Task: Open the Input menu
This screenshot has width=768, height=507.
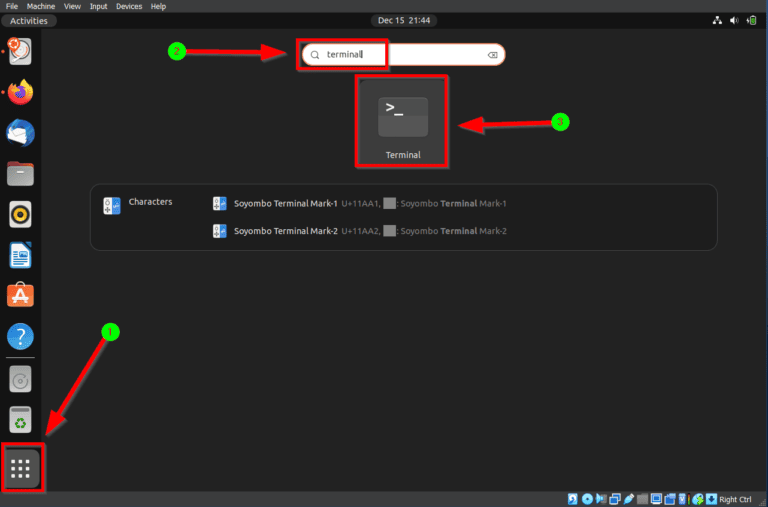Action: (98, 6)
